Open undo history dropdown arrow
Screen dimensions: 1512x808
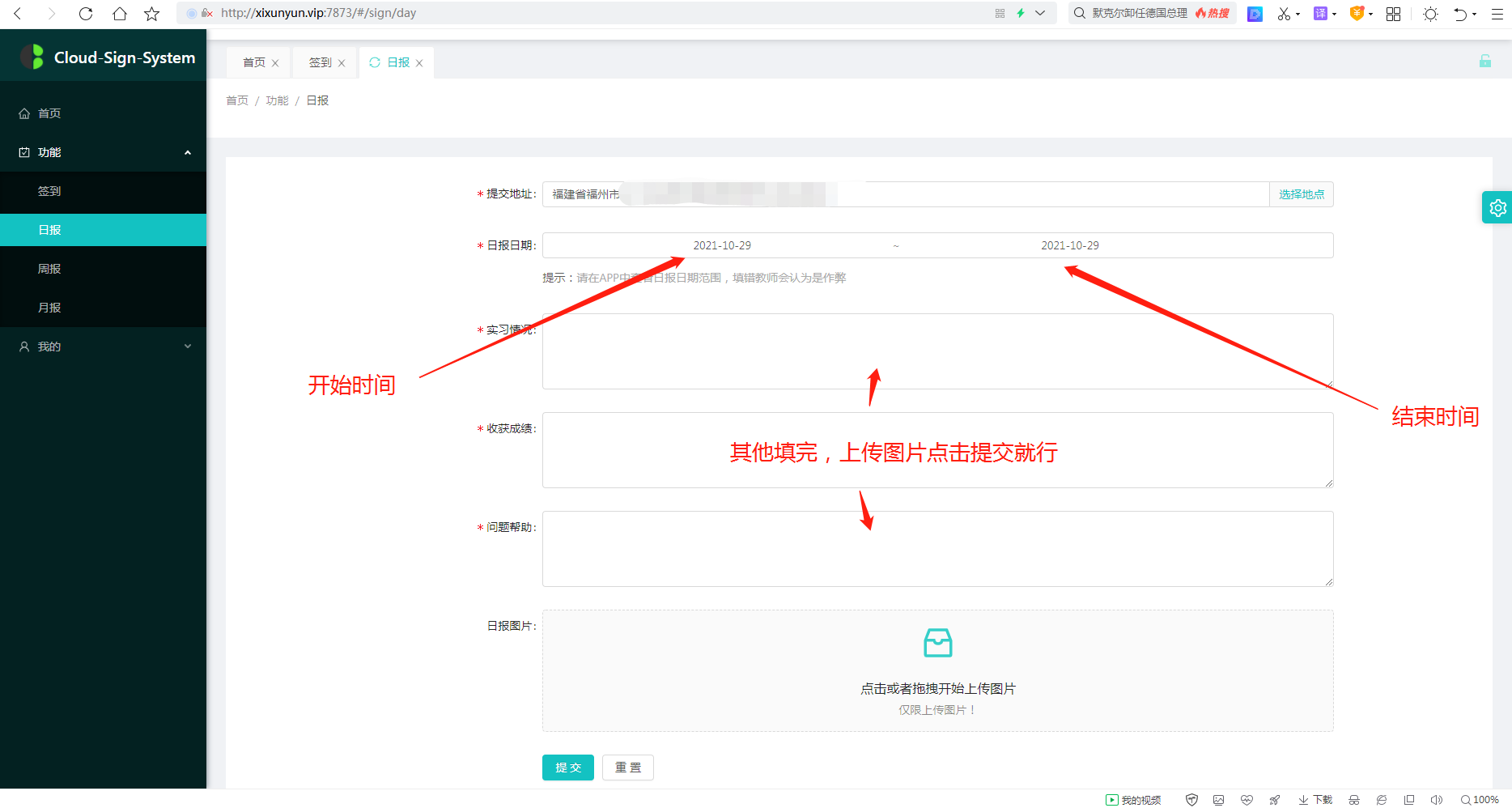[x=1474, y=15]
